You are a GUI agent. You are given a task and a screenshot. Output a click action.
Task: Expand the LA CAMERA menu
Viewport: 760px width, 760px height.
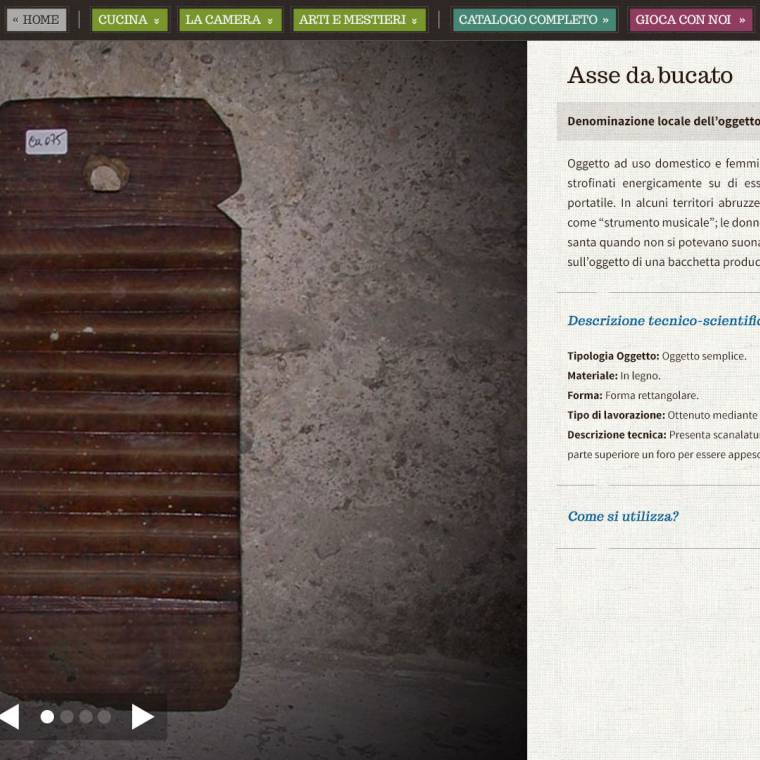pos(230,20)
